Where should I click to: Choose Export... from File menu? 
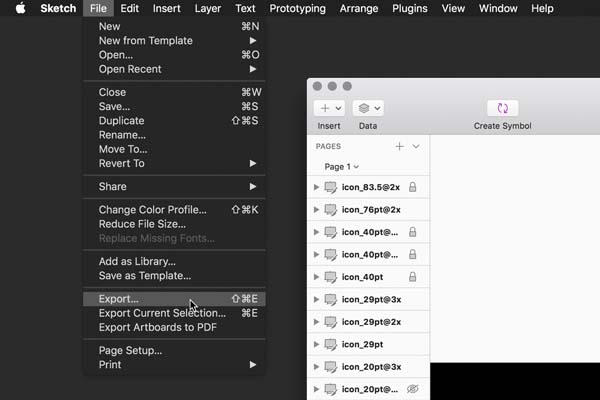point(174,299)
